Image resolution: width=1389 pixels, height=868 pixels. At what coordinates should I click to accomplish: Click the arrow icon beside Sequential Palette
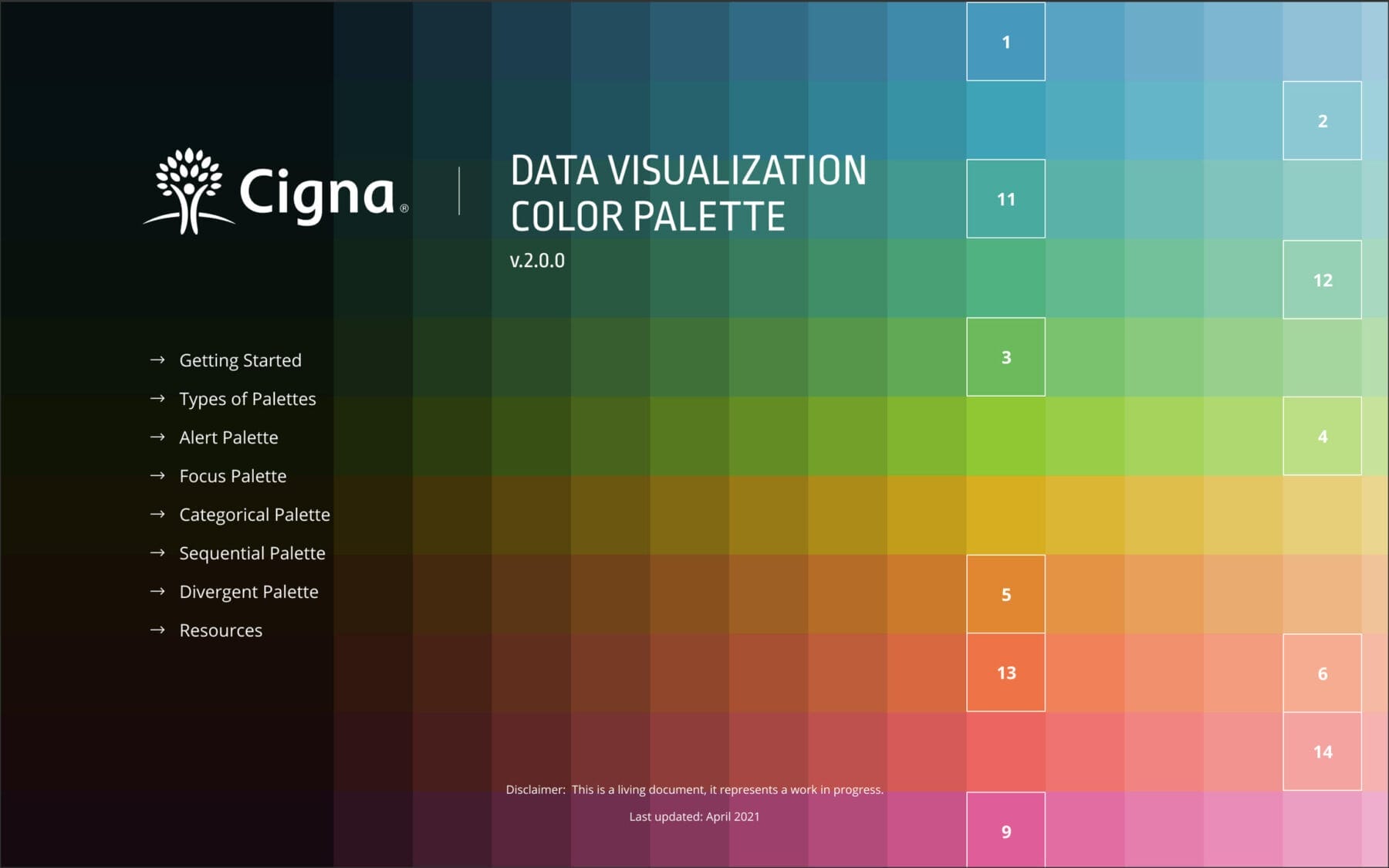[157, 552]
